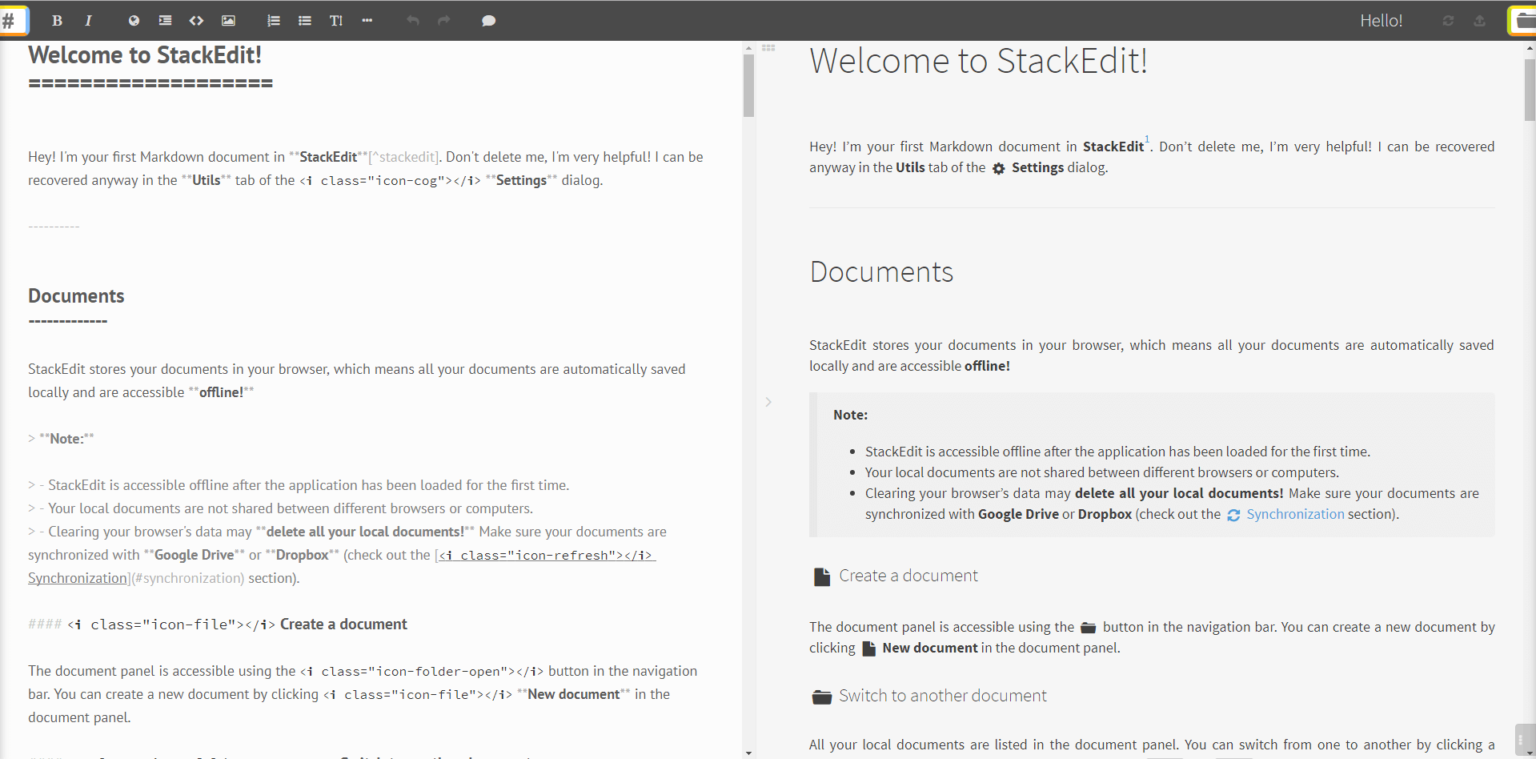
Task: Click the highlighted # hashtag icon
Action: click(15, 20)
